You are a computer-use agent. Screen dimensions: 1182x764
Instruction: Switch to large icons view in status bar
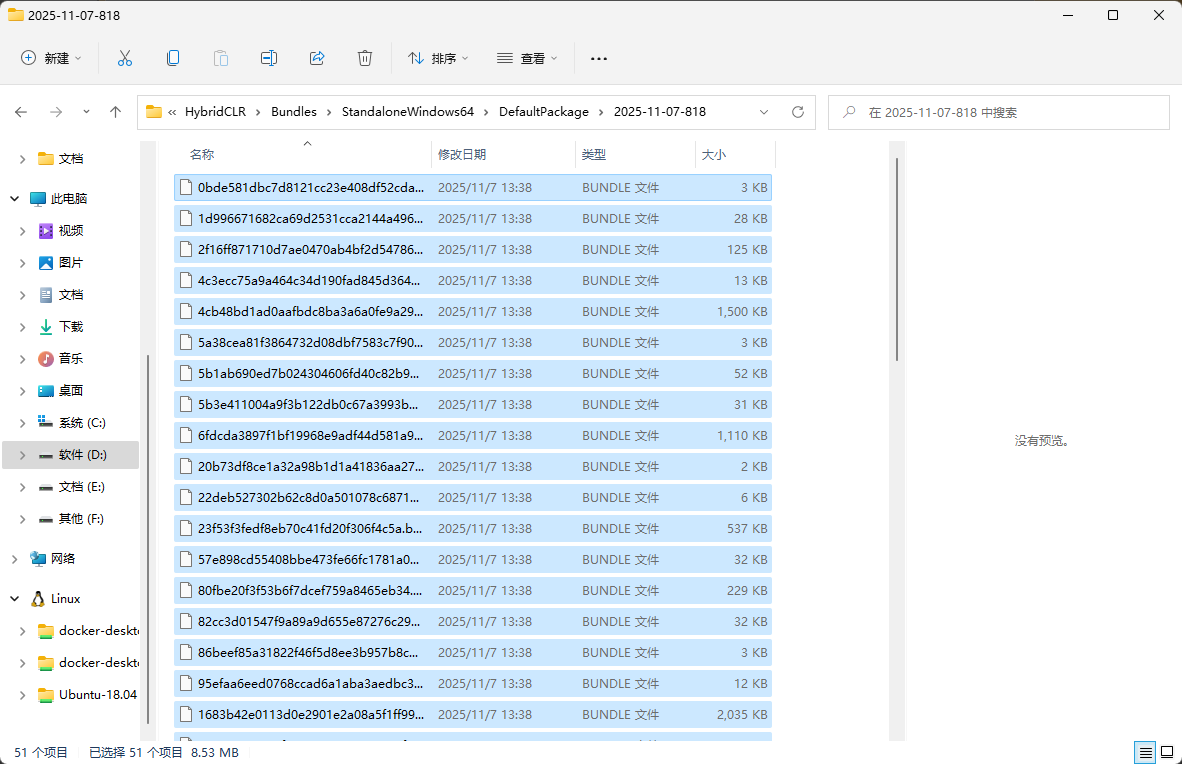tap(1167, 752)
